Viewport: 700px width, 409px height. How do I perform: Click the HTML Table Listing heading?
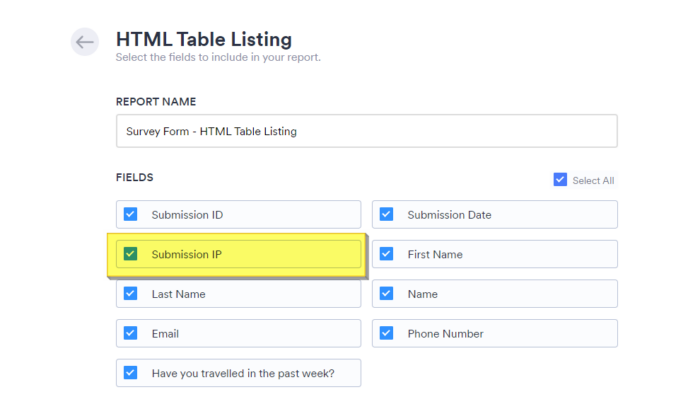click(204, 40)
